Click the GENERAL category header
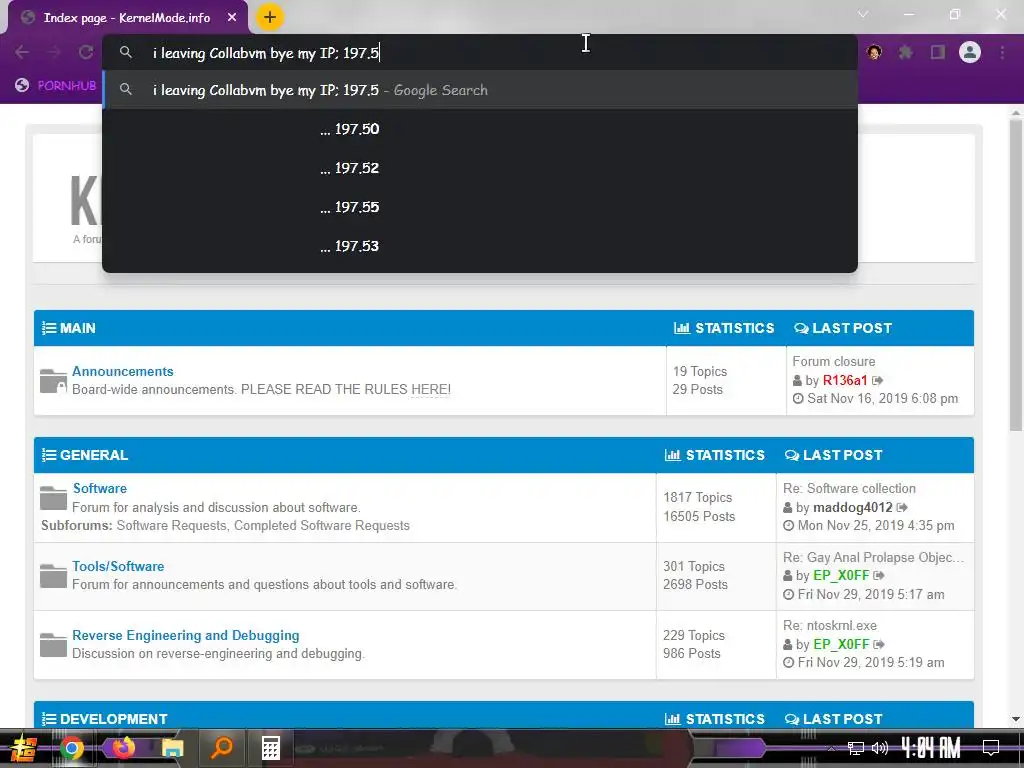 click(x=94, y=455)
